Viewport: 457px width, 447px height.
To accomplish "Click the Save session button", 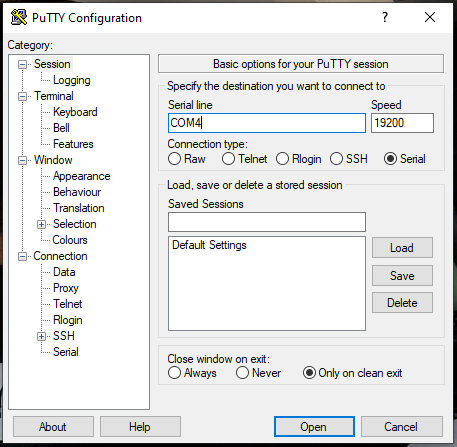I will [402, 276].
